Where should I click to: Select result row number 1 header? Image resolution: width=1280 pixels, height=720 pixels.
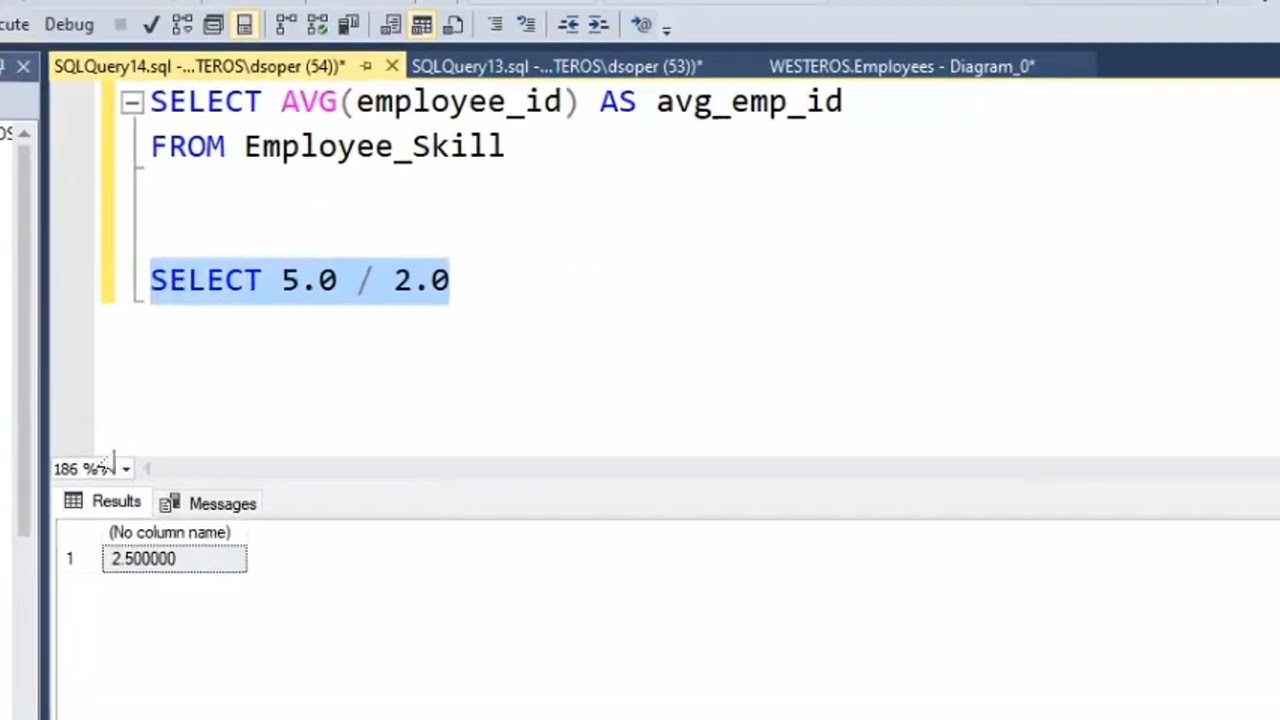(70, 558)
